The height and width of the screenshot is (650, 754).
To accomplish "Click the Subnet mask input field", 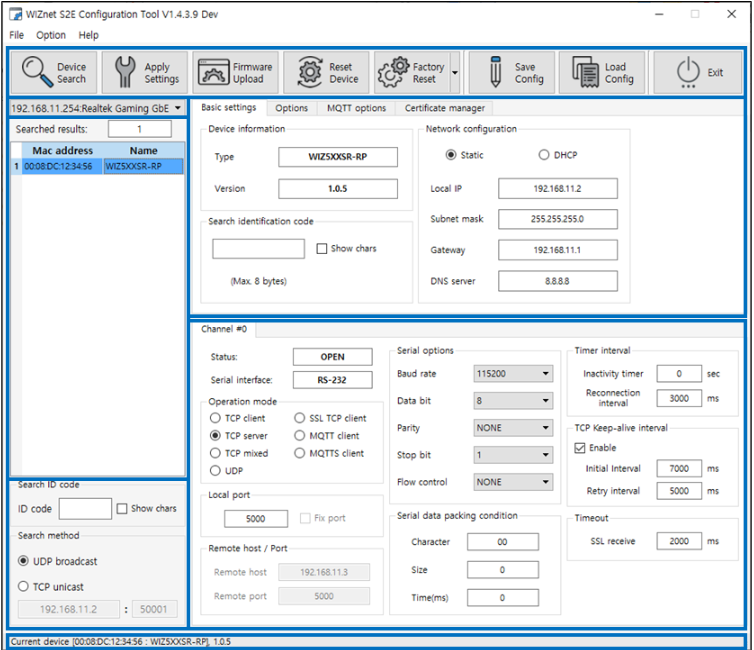I will [558, 219].
